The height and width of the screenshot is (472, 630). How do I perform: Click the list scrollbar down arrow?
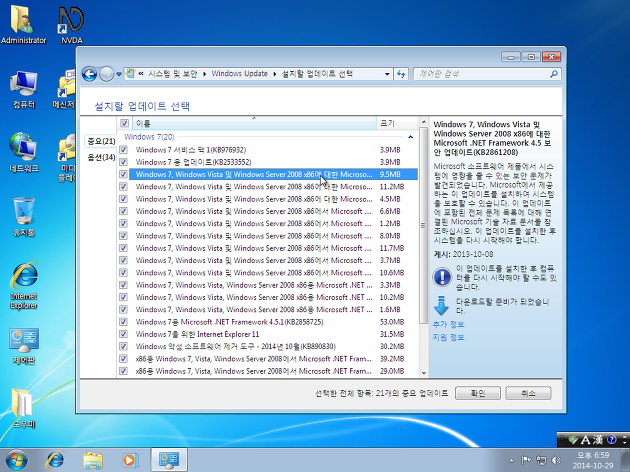point(423,373)
